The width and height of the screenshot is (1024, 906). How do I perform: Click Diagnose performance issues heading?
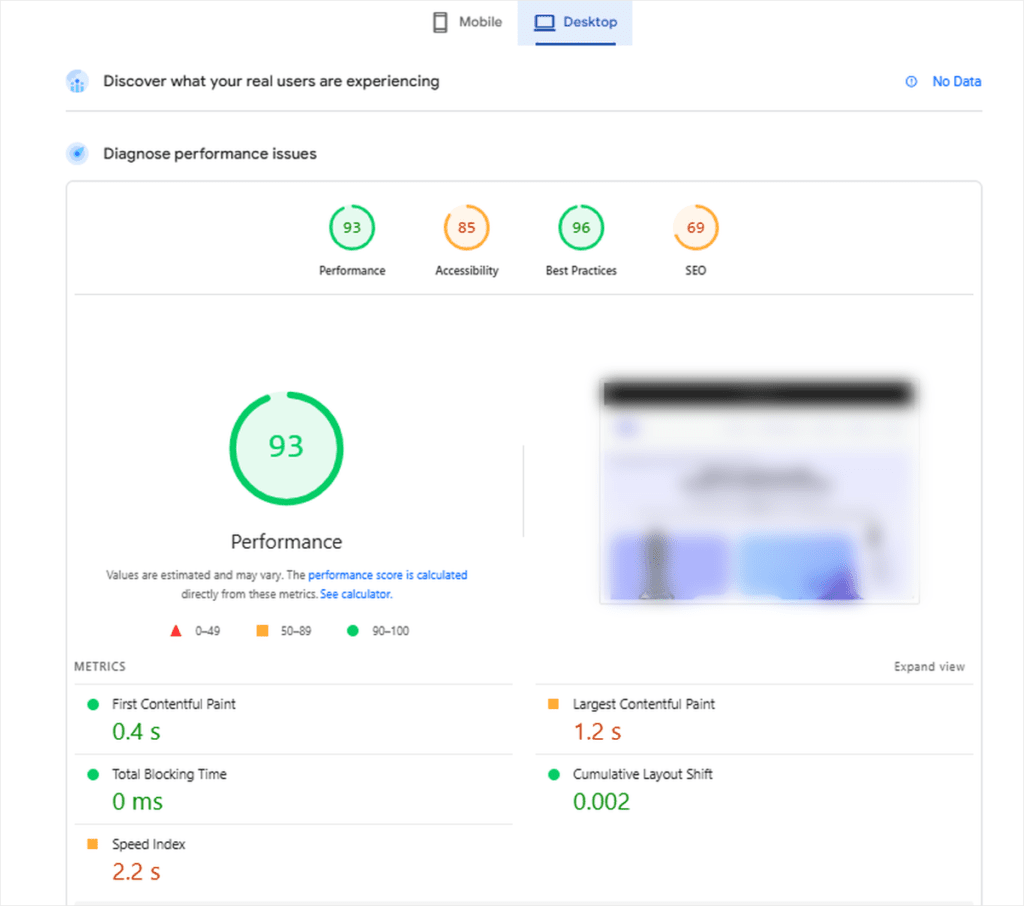(210, 154)
